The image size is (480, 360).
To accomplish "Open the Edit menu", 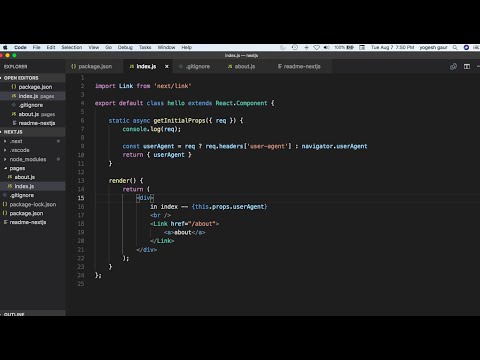I will pos(51,48).
